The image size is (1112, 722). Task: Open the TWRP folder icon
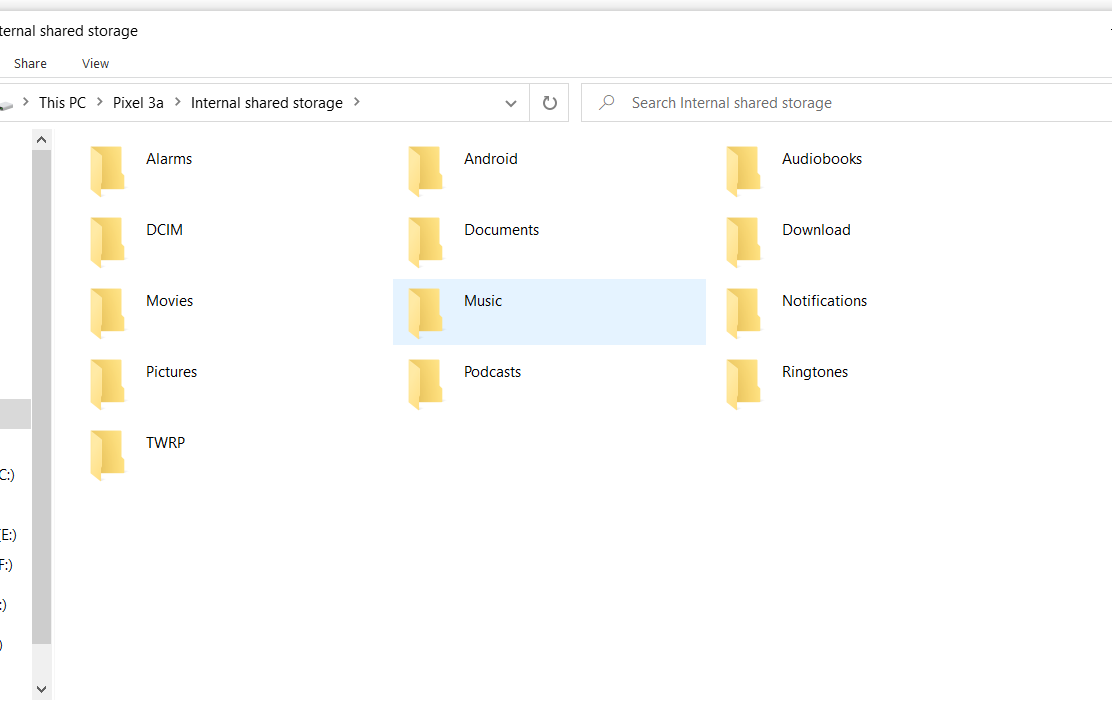pos(107,454)
